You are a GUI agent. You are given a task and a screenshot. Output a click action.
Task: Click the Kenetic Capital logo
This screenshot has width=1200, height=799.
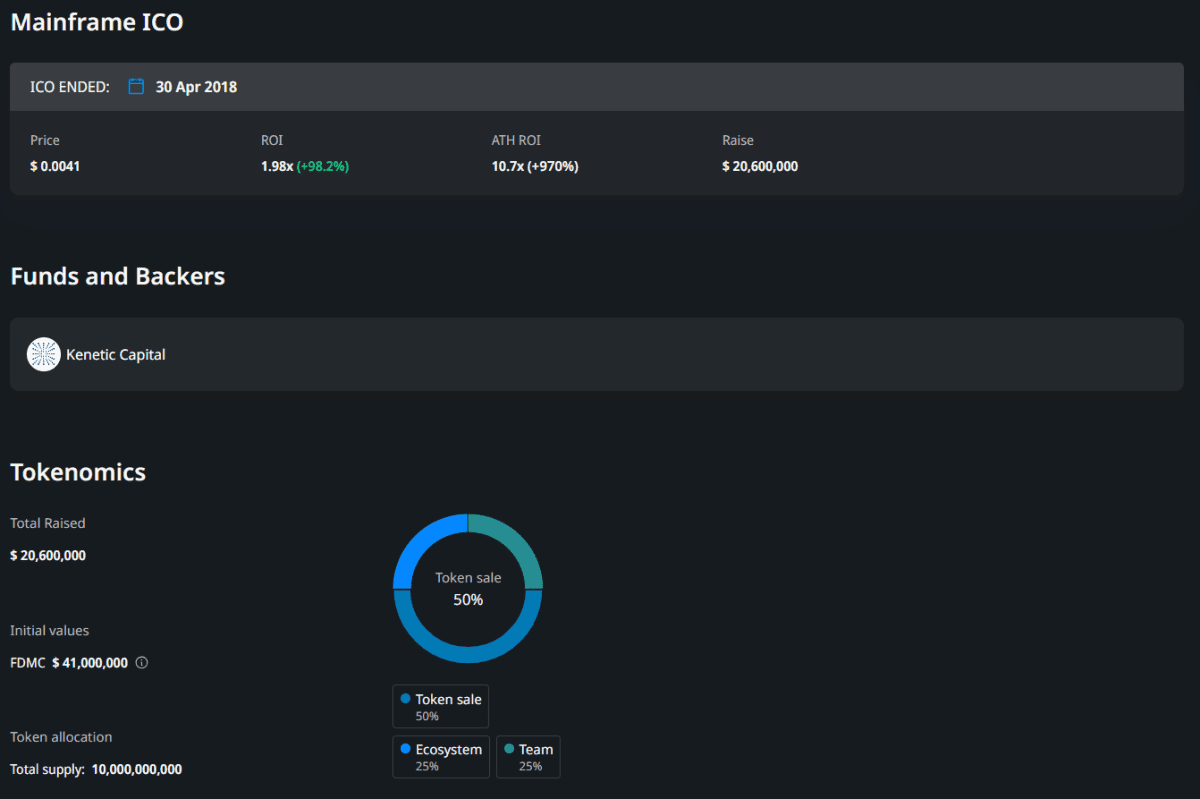point(43,354)
